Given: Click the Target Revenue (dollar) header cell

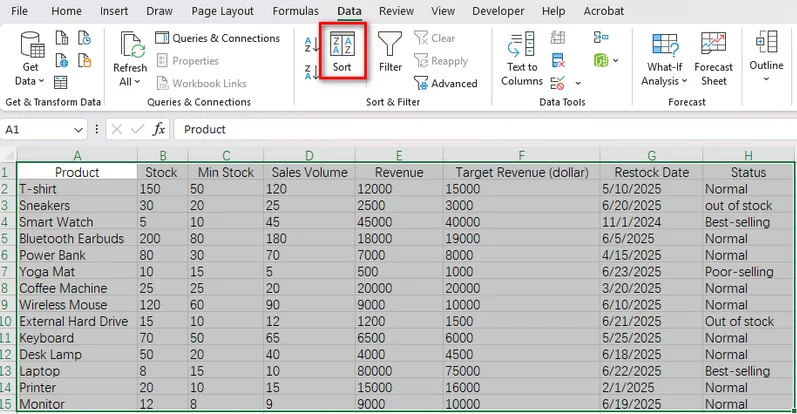Looking at the screenshot, I should (x=522, y=172).
